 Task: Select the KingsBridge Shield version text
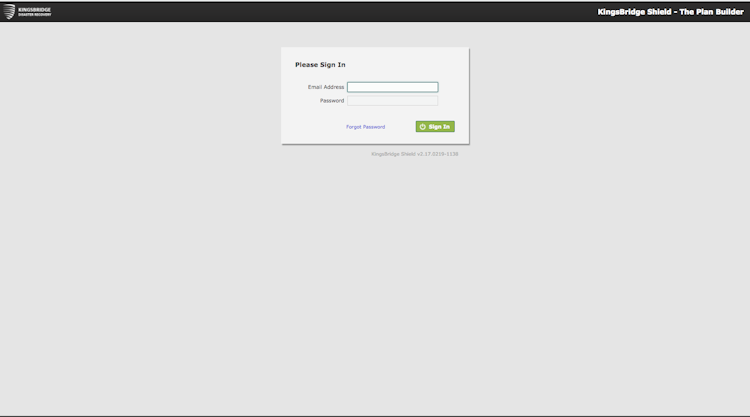(x=415, y=154)
